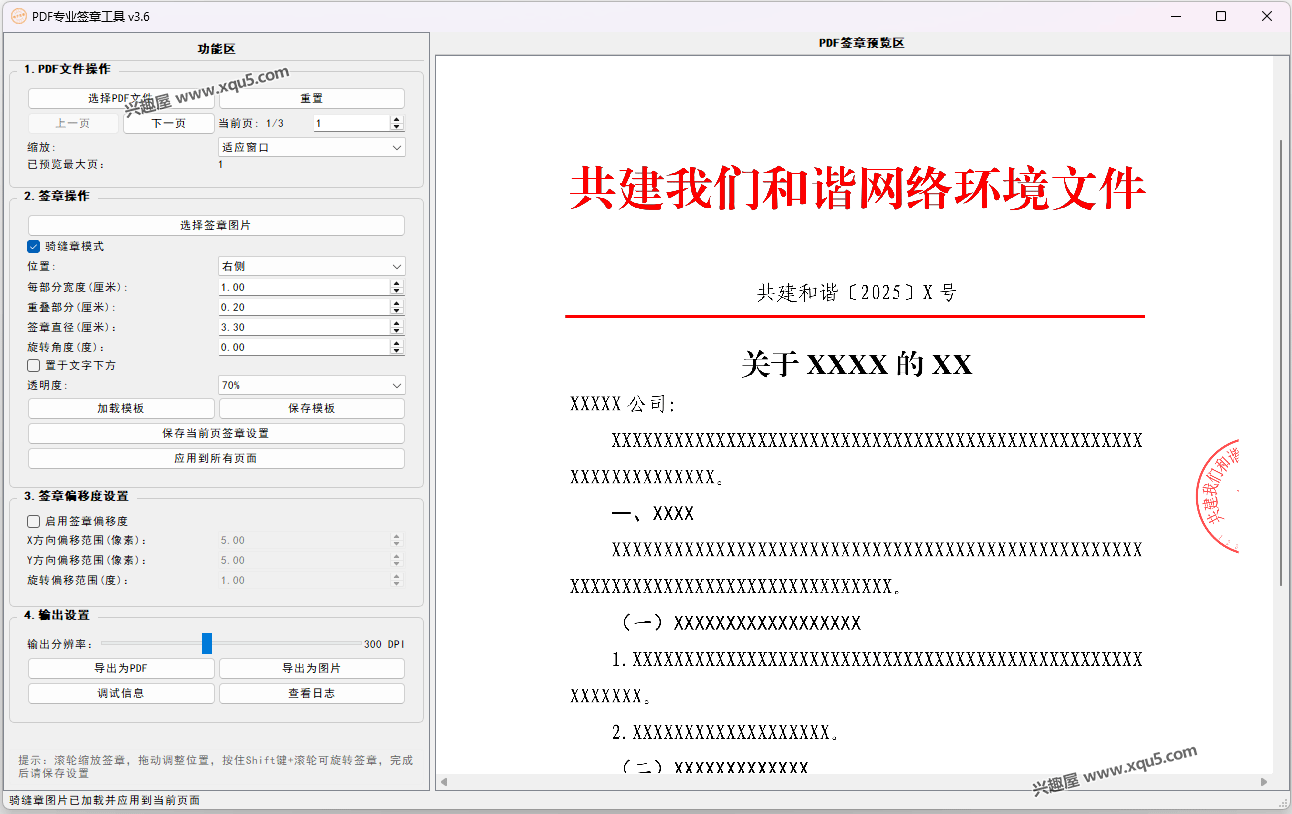Click left arrow of horizontal preview scrollbar
The height and width of the screenshot is (814, 1292).
tap(444, 782)
